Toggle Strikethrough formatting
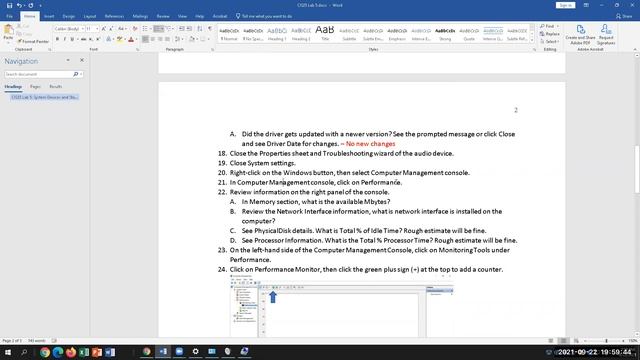This screenshot has height=360, width=640. [84, 39]
